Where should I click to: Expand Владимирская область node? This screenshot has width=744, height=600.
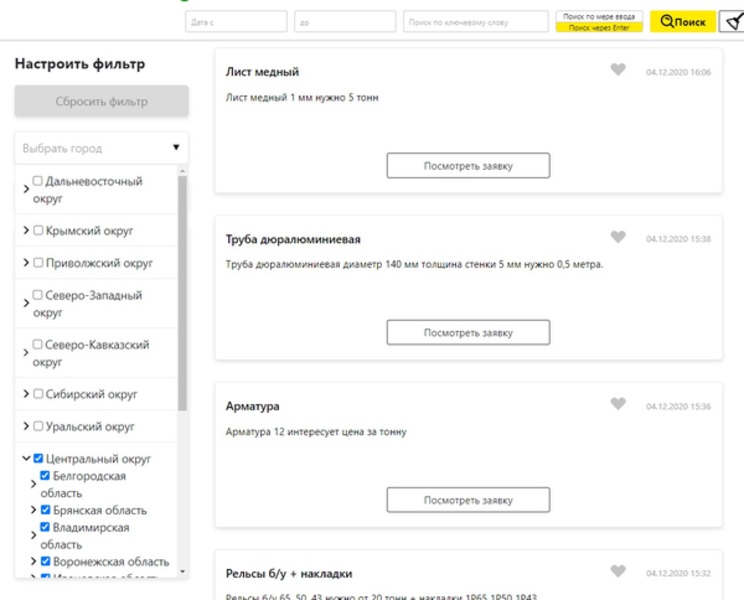point(33,535)
